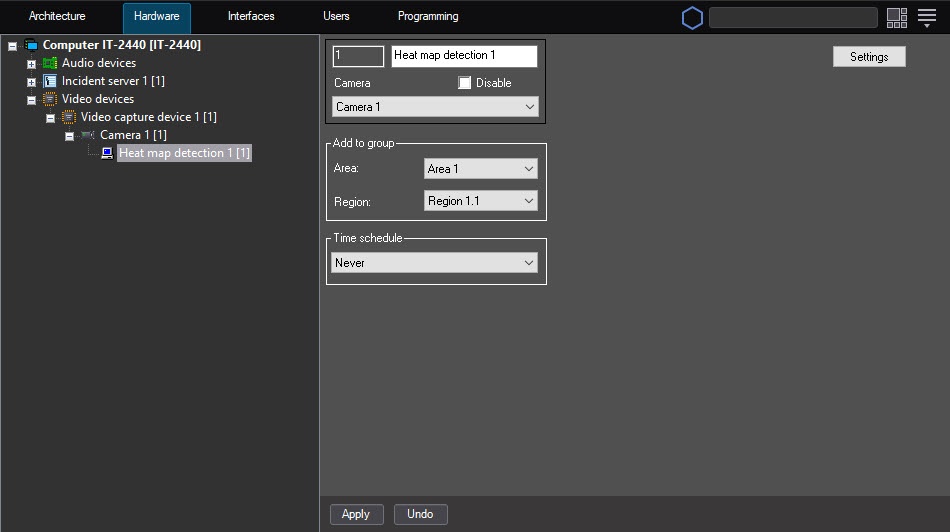The image size is (950, 532).
Task: Click the Apply button
Action: click(356, 514)
